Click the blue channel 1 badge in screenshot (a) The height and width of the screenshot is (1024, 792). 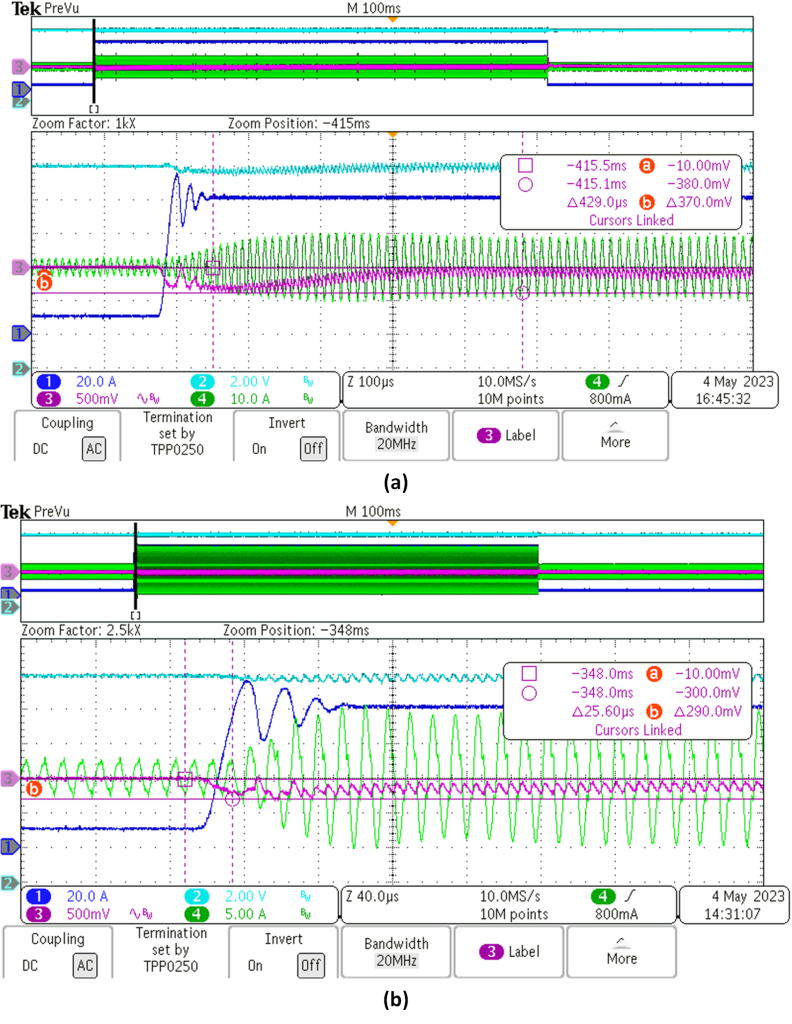46,381
